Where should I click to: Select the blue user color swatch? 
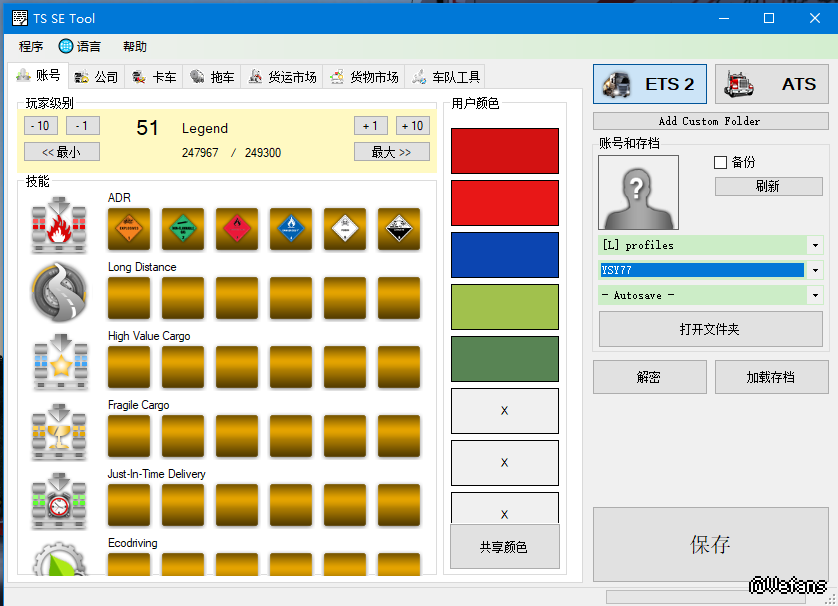504,255
